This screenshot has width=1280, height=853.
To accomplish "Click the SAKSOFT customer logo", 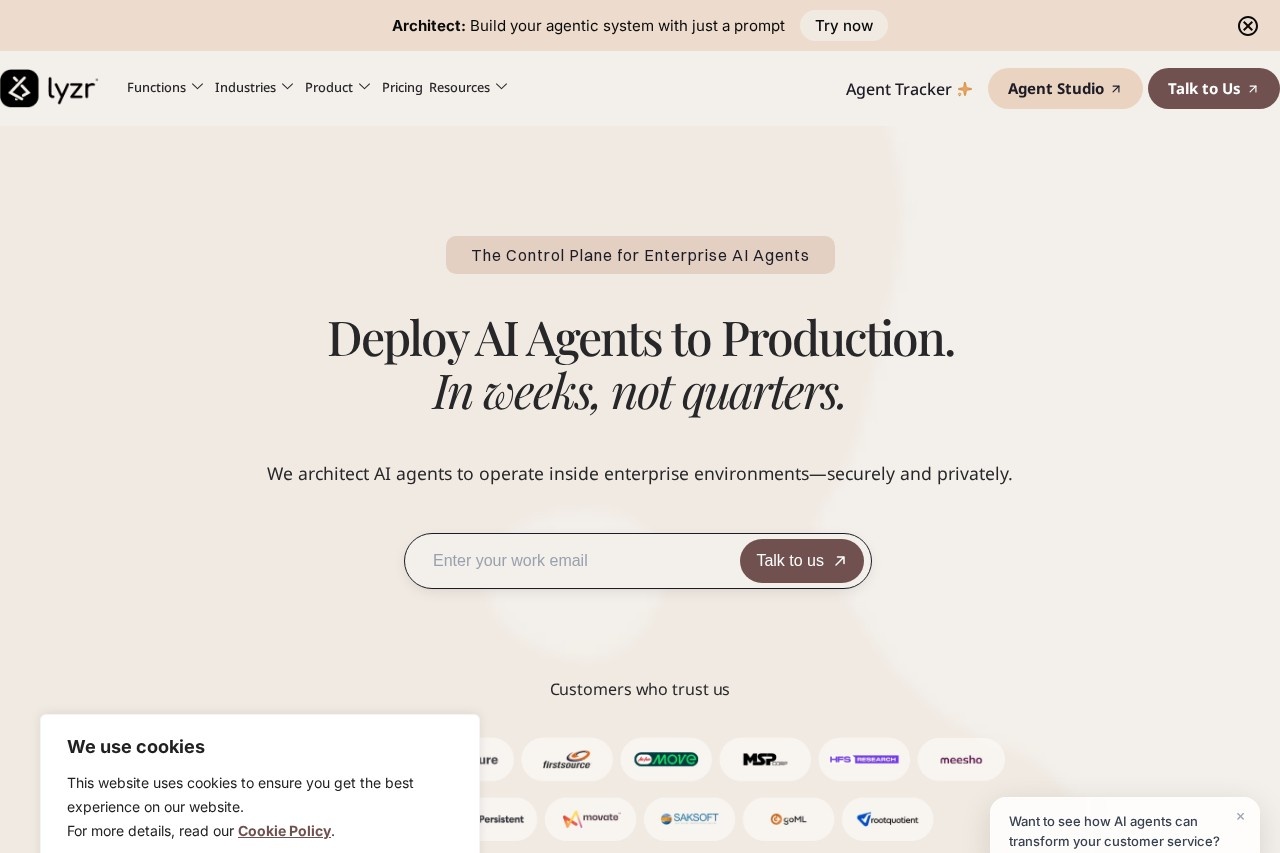I will coord(689,819).
